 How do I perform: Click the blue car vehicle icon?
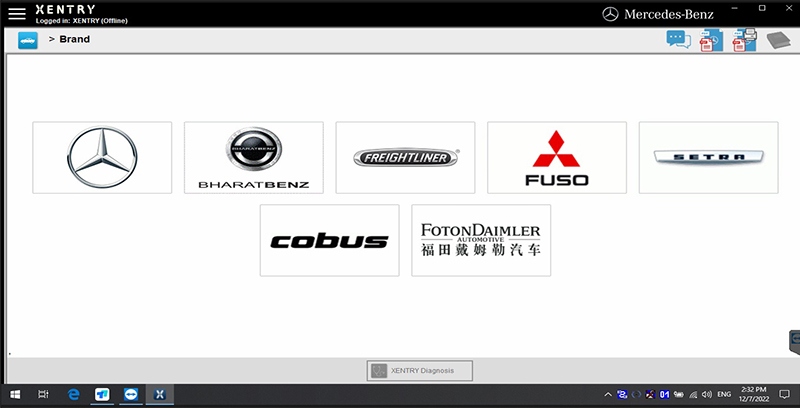coord(28,40)
